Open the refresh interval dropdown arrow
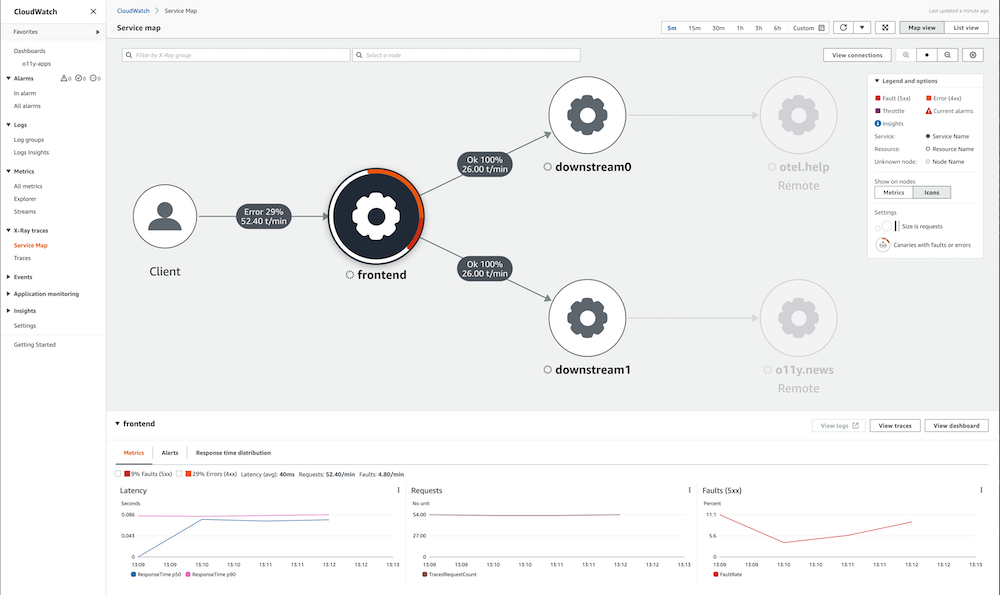This screenshot has width=1000, height=595. (x=862, y=27)
